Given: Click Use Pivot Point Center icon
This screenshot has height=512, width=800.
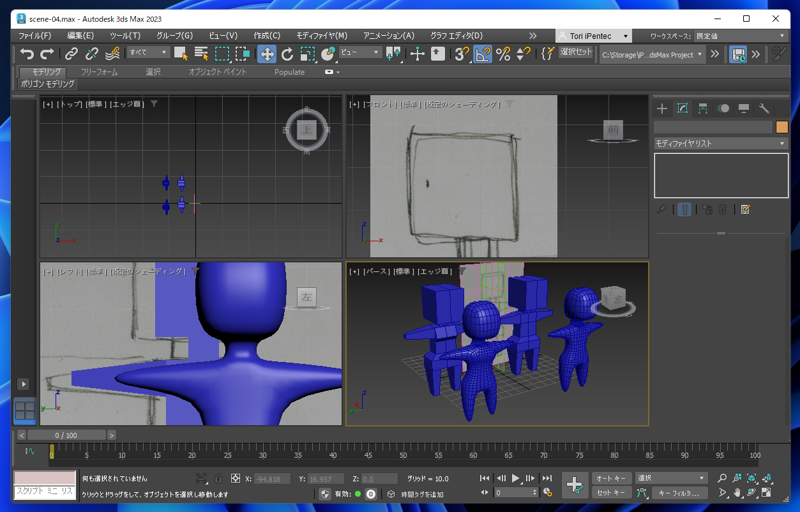Looking at the screenshot, I should [393, 54].
